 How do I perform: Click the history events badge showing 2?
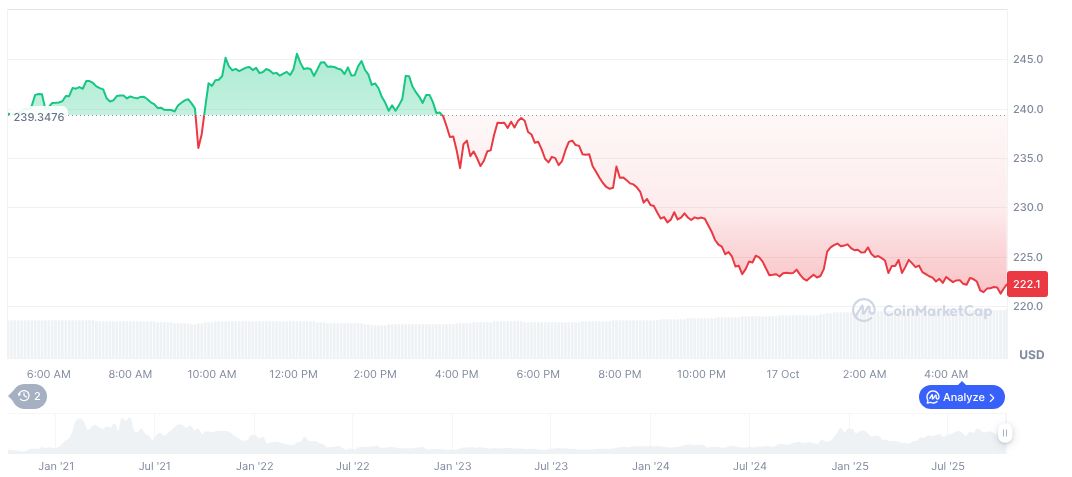tap(28, 397)
